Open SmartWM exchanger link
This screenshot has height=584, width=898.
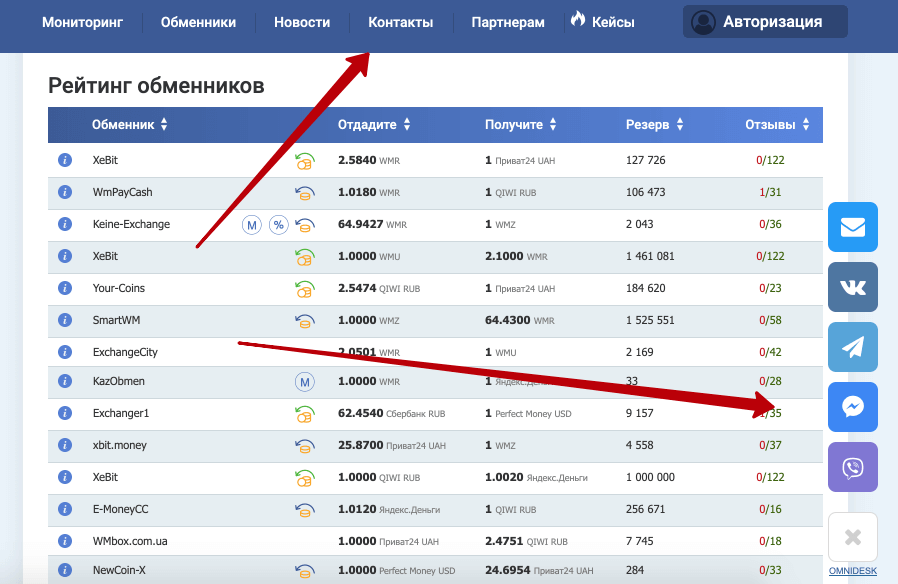click(116, 321)
